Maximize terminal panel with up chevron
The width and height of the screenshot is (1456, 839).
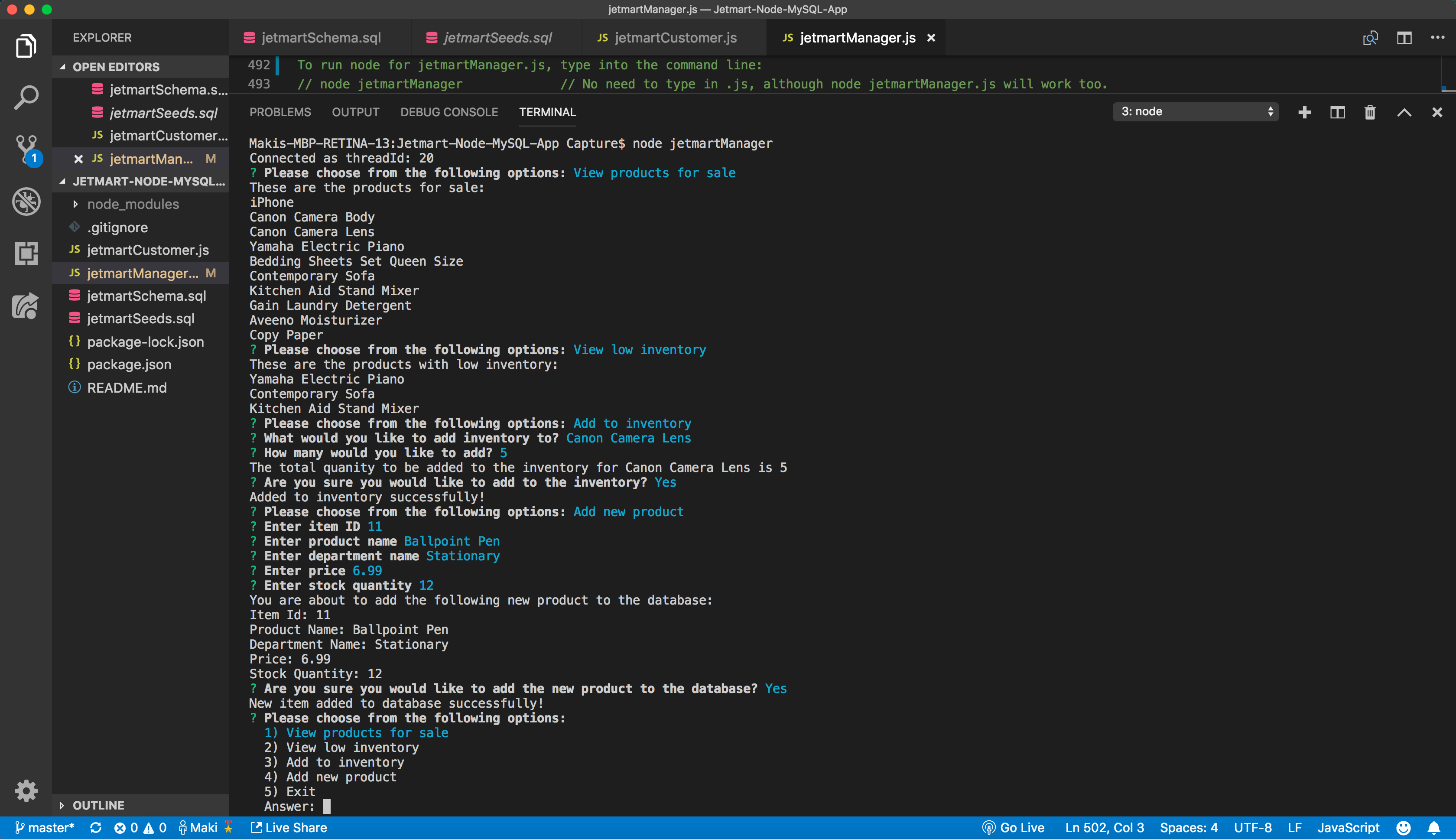pyautogui.click(x=1404, y=112)
